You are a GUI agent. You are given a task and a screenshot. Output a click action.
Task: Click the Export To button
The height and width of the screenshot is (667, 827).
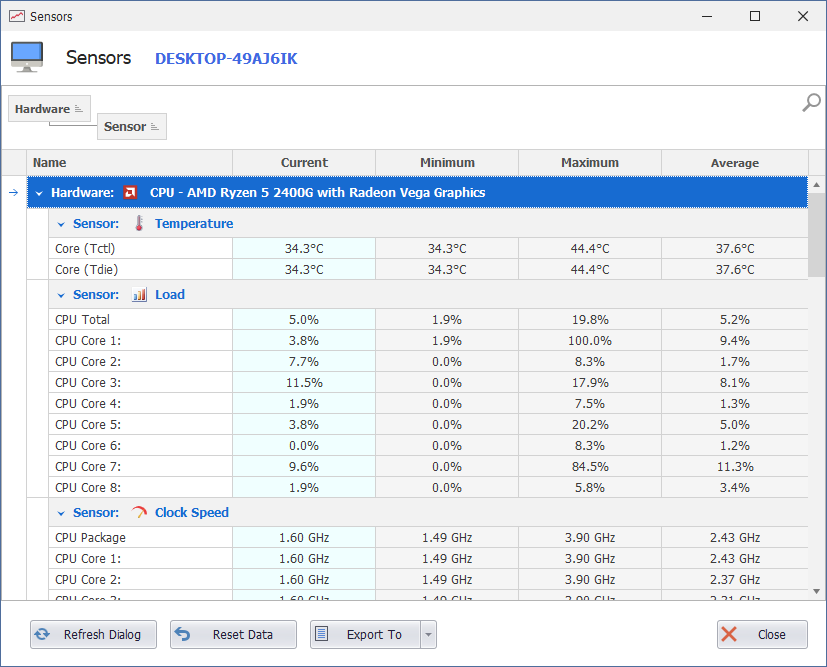tap(366, 634)
